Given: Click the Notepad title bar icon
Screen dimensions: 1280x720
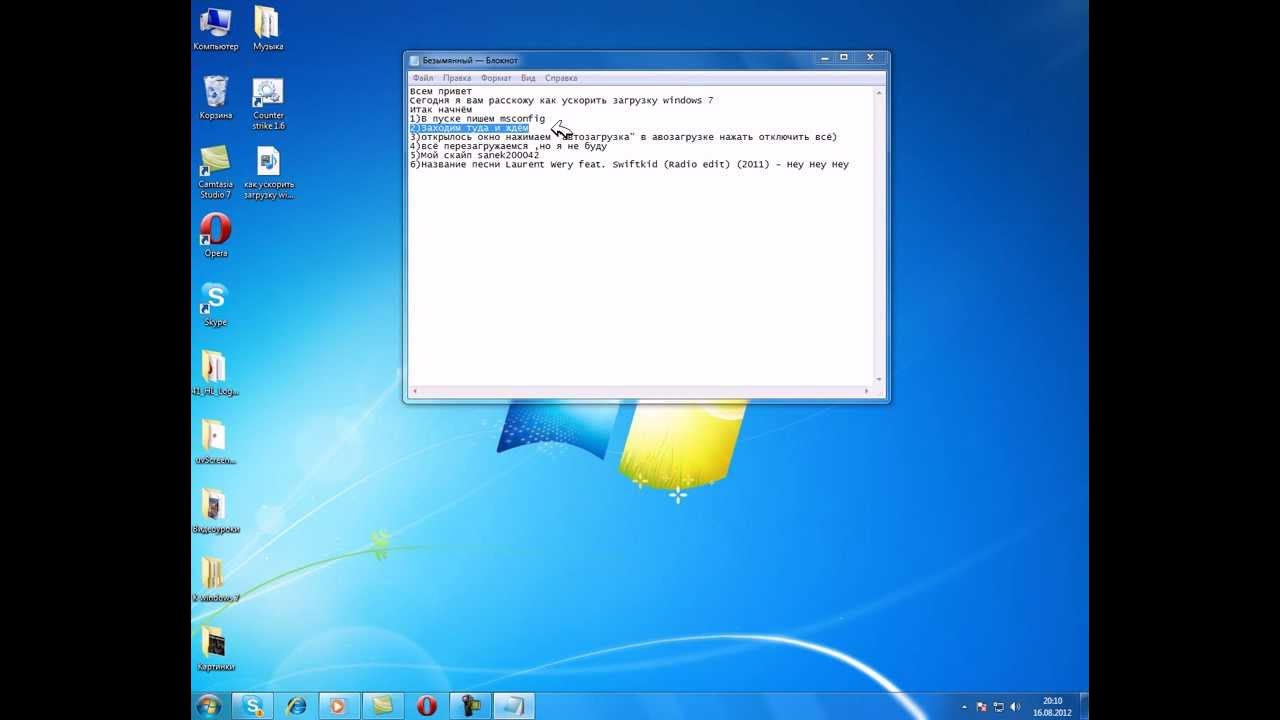Looking at the screenshot, I should (414, 60).
